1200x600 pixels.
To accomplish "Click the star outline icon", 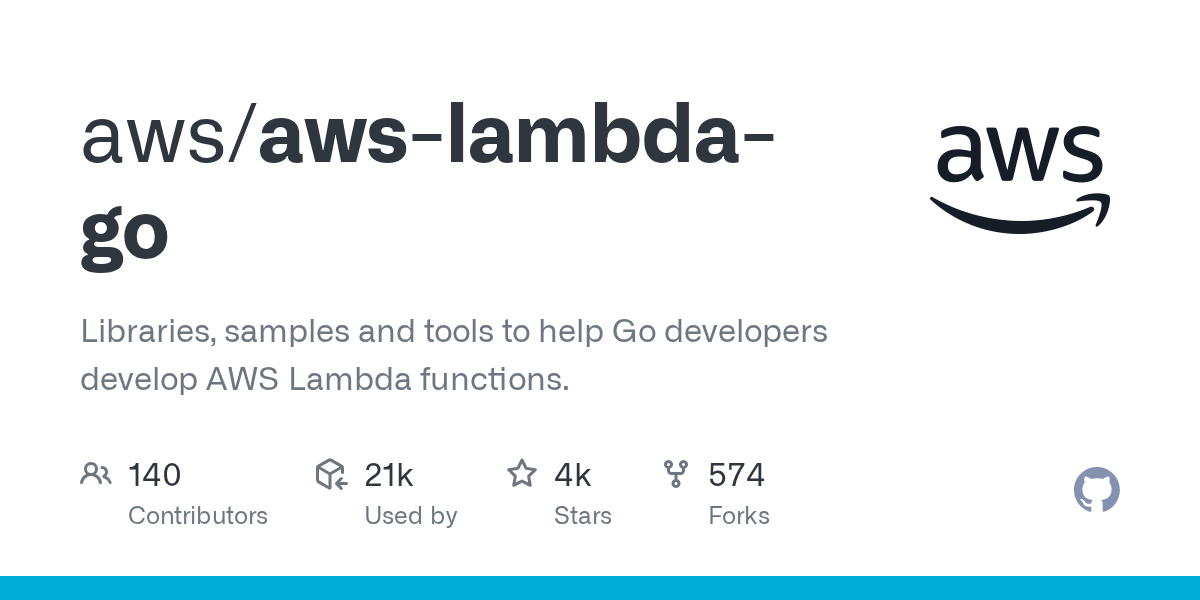I will tap(522, 474).
